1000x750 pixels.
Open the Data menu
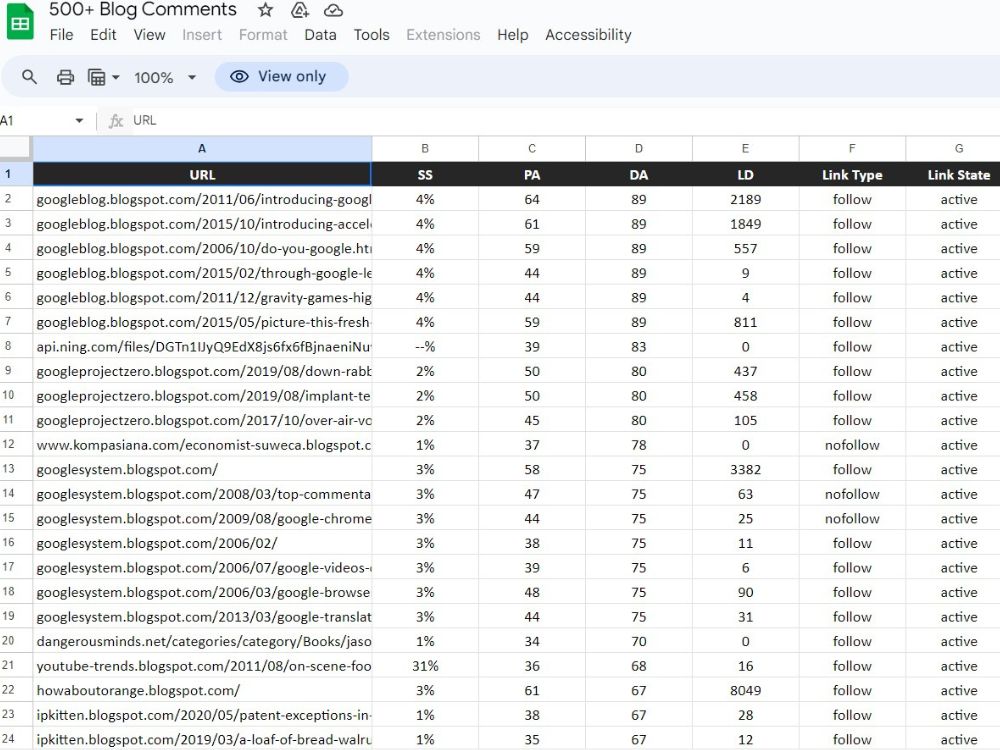(320, 34)
